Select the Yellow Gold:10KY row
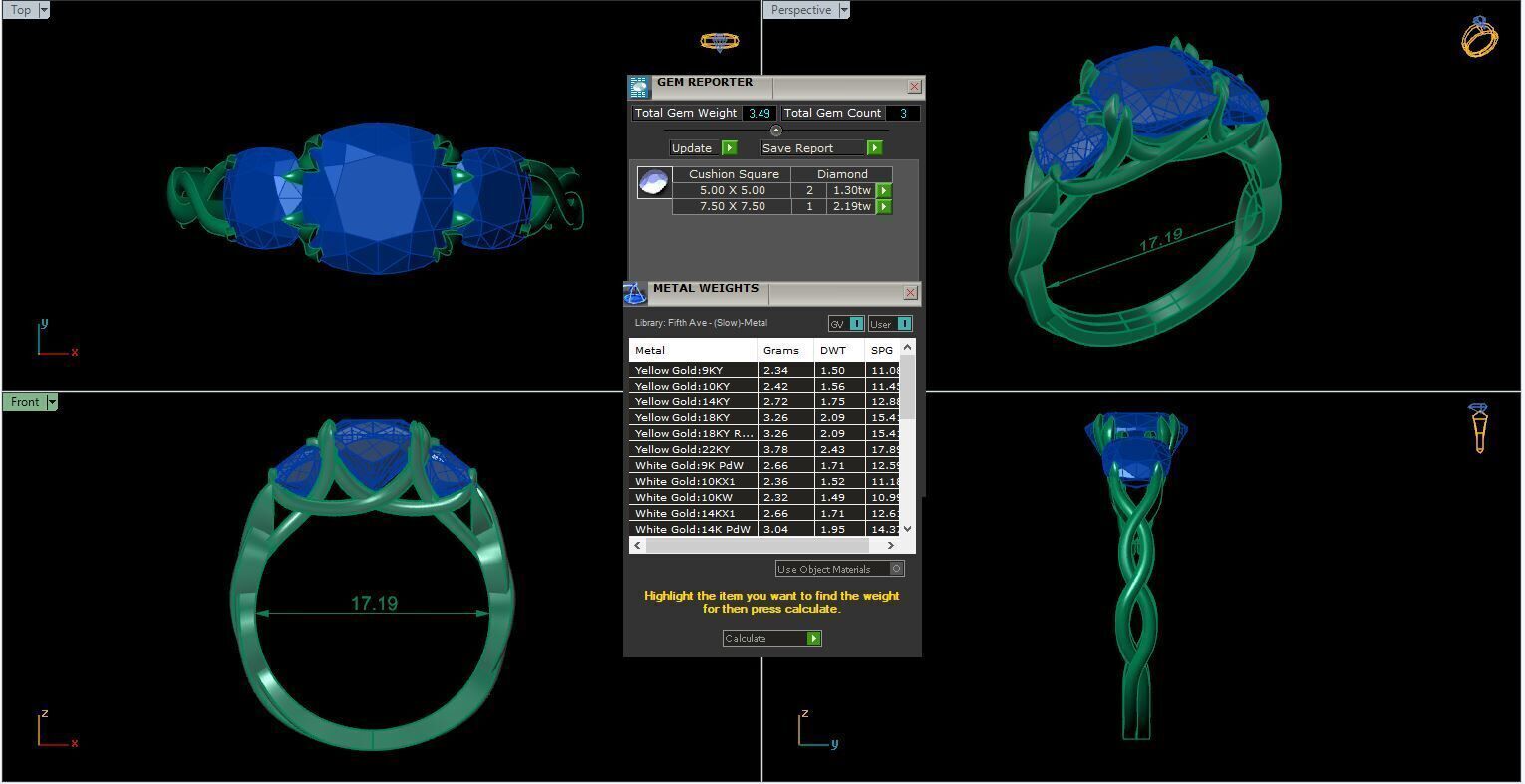 point(764,386)
